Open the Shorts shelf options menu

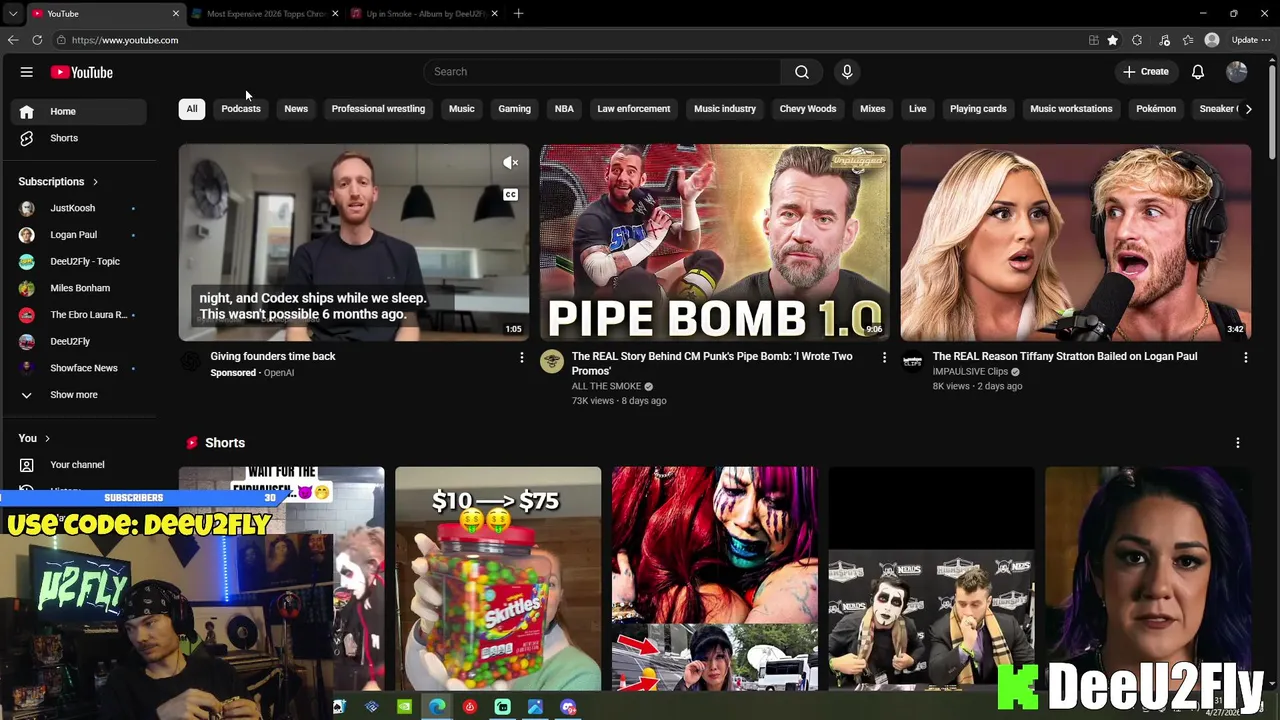click(1238, 443)
